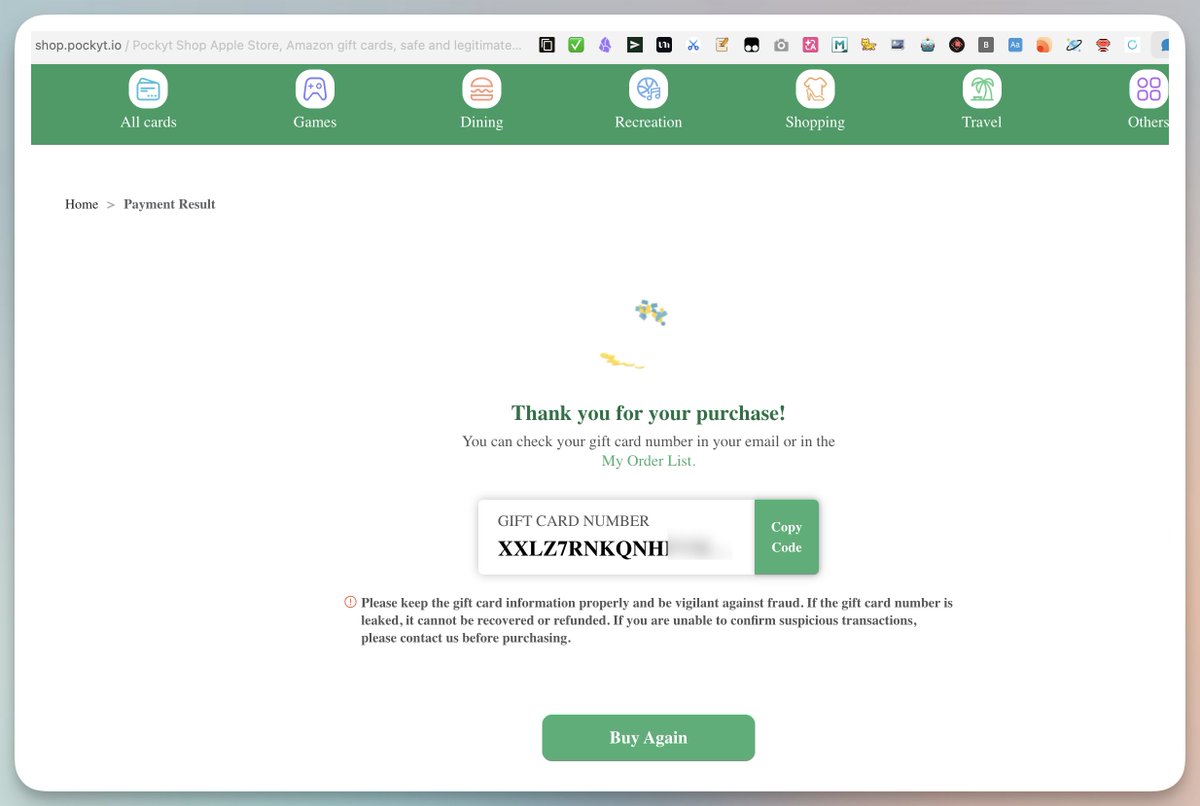Screen dimensions: 1200x806
Task: Click the blue Aa dictionary extension icon
Action: (1015, 45)
